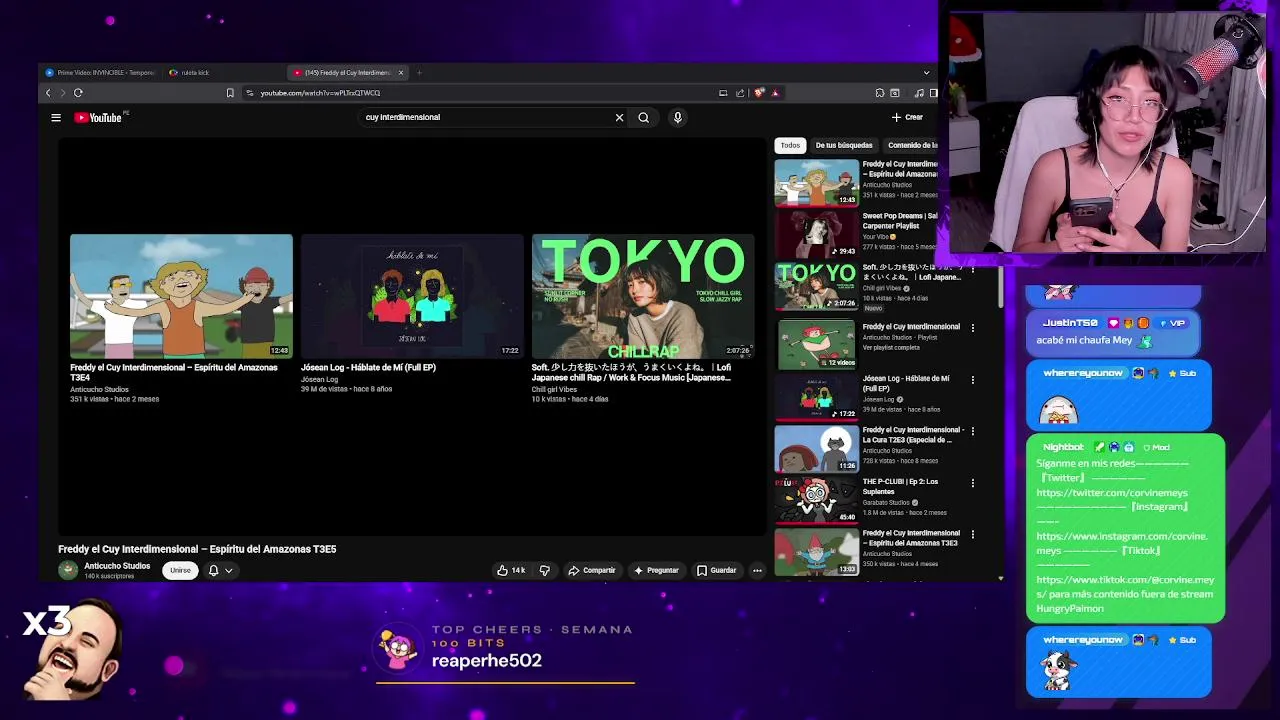The image size is (1280, 720).
Task: Select the De tus búsquedas chip
Action: pyautogui.click(x=844, y=145)
